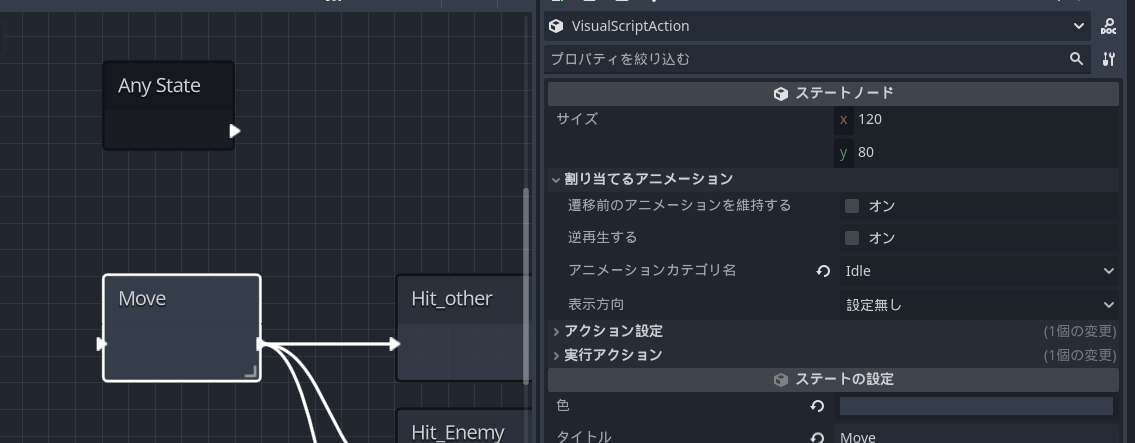Expand the VisualScriptAction object selector
Screen dimensions: 1135x443
tap(1079, 27)
